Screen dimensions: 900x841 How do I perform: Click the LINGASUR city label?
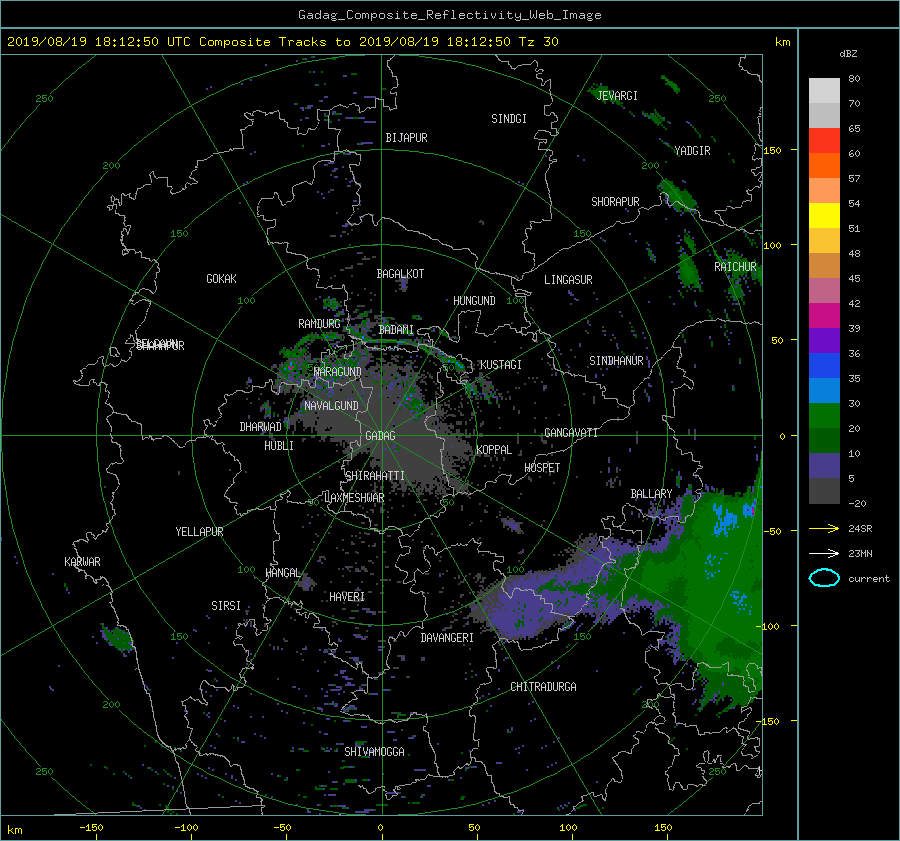[568, 280]
